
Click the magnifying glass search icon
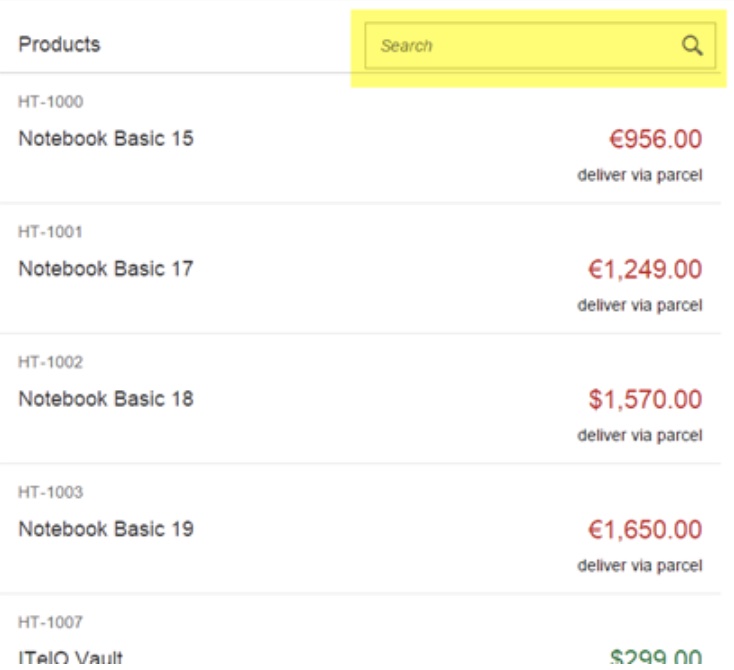click(x=691, y=46)
